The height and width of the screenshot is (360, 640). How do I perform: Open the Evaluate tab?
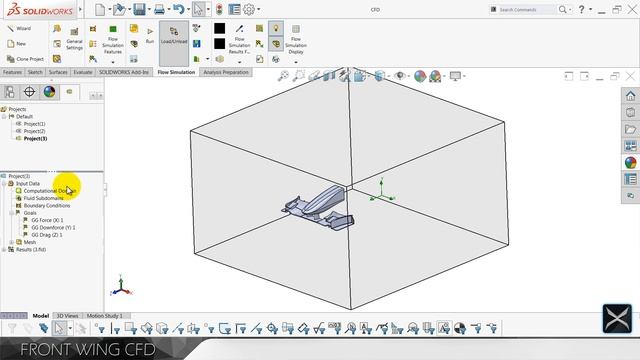point(83,72)
